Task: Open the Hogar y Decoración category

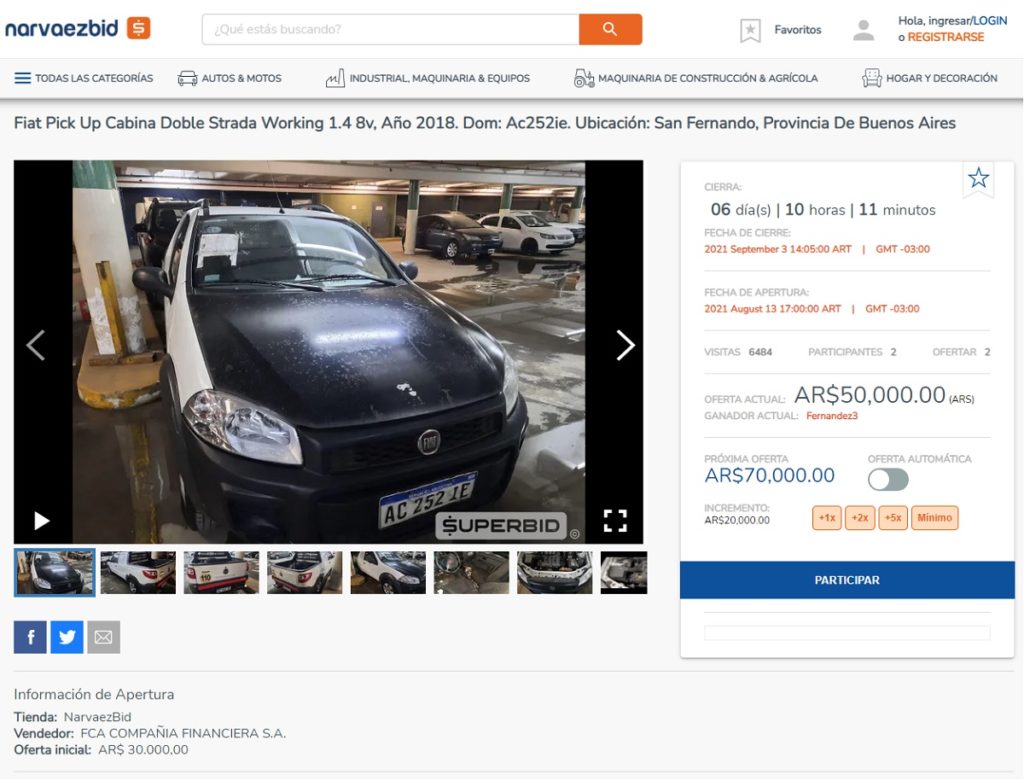Action: (930, 77)
